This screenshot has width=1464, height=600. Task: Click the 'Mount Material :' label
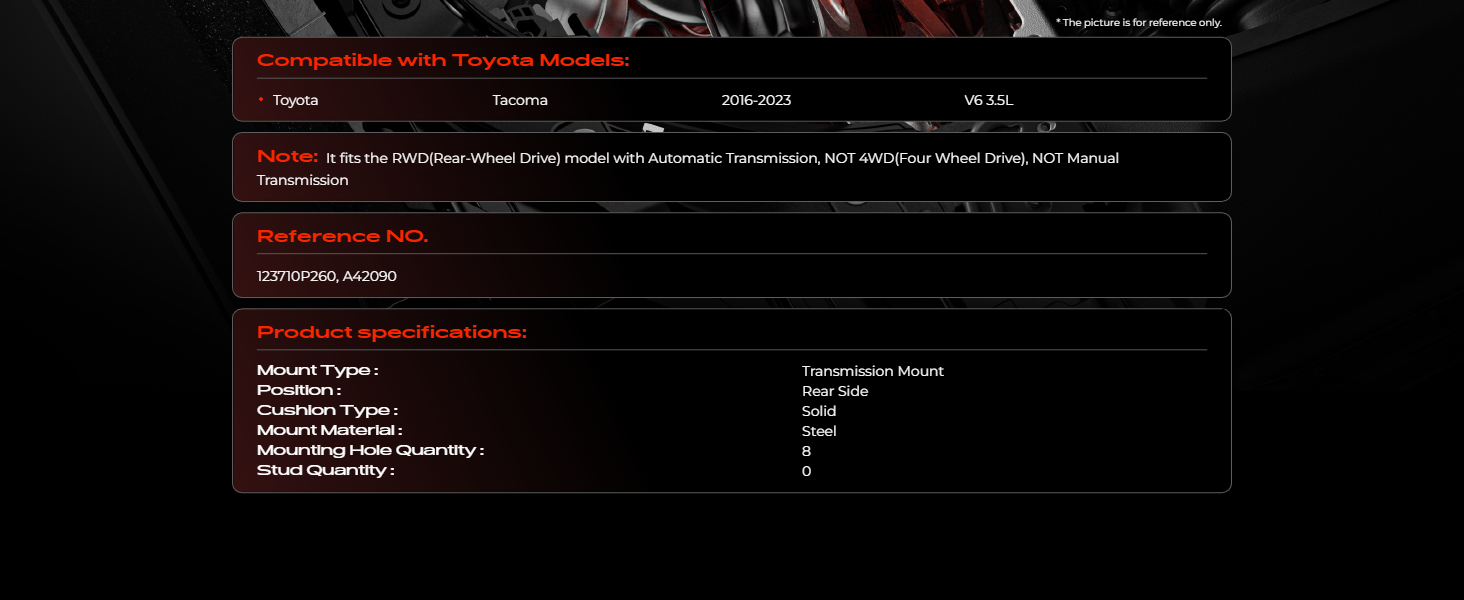[329, 430]
